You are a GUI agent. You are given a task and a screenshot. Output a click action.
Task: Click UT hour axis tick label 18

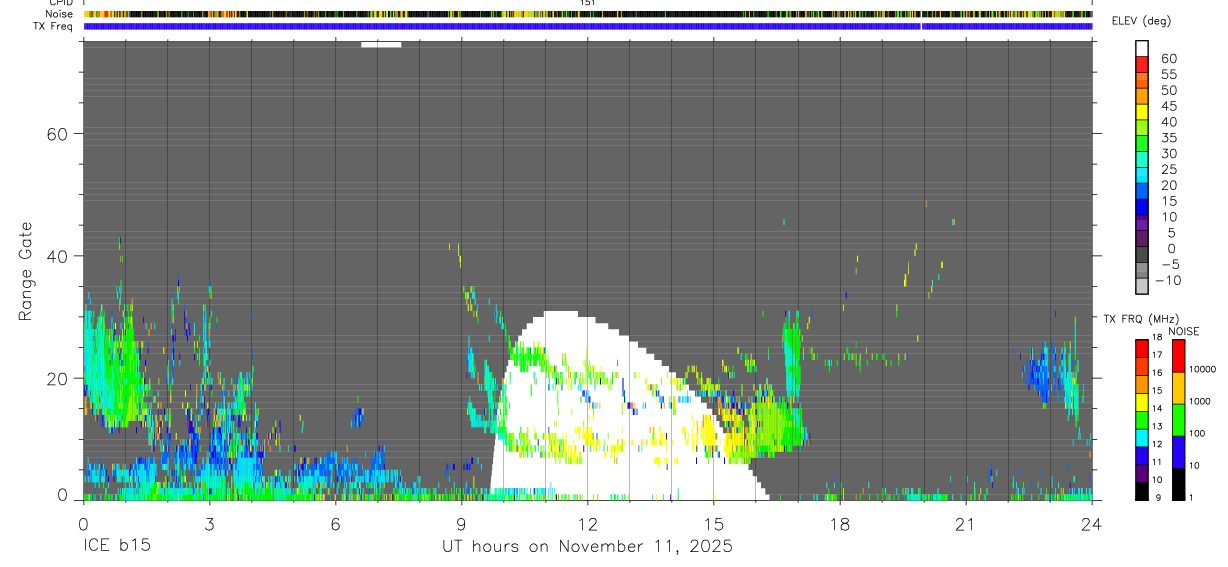(x=839, y=524)
